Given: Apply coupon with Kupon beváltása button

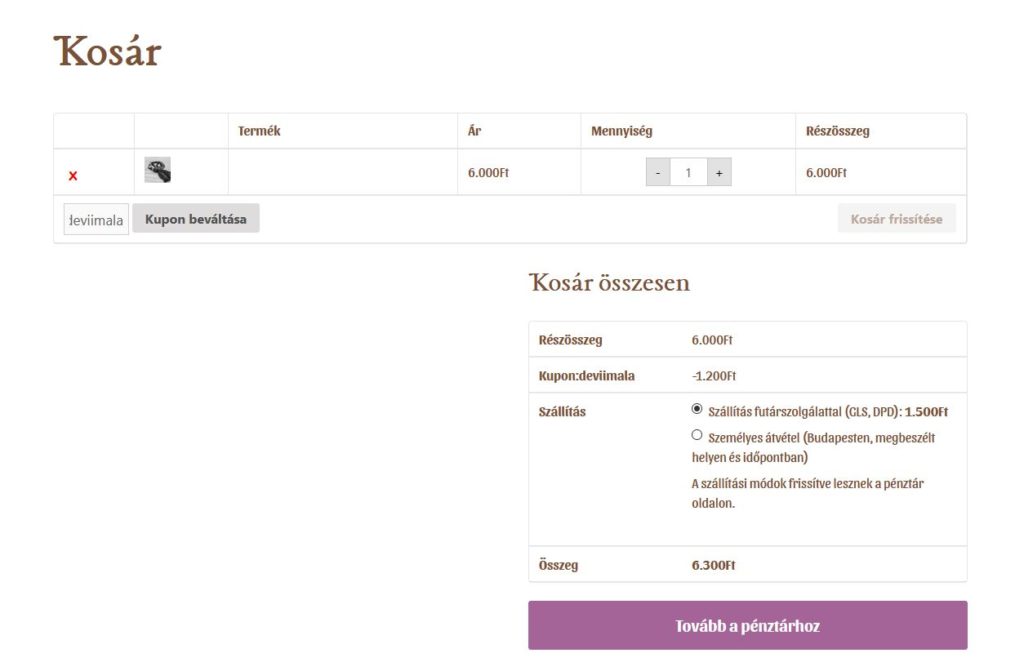Looking at the screenshot, I should click(x=196, y=219).
